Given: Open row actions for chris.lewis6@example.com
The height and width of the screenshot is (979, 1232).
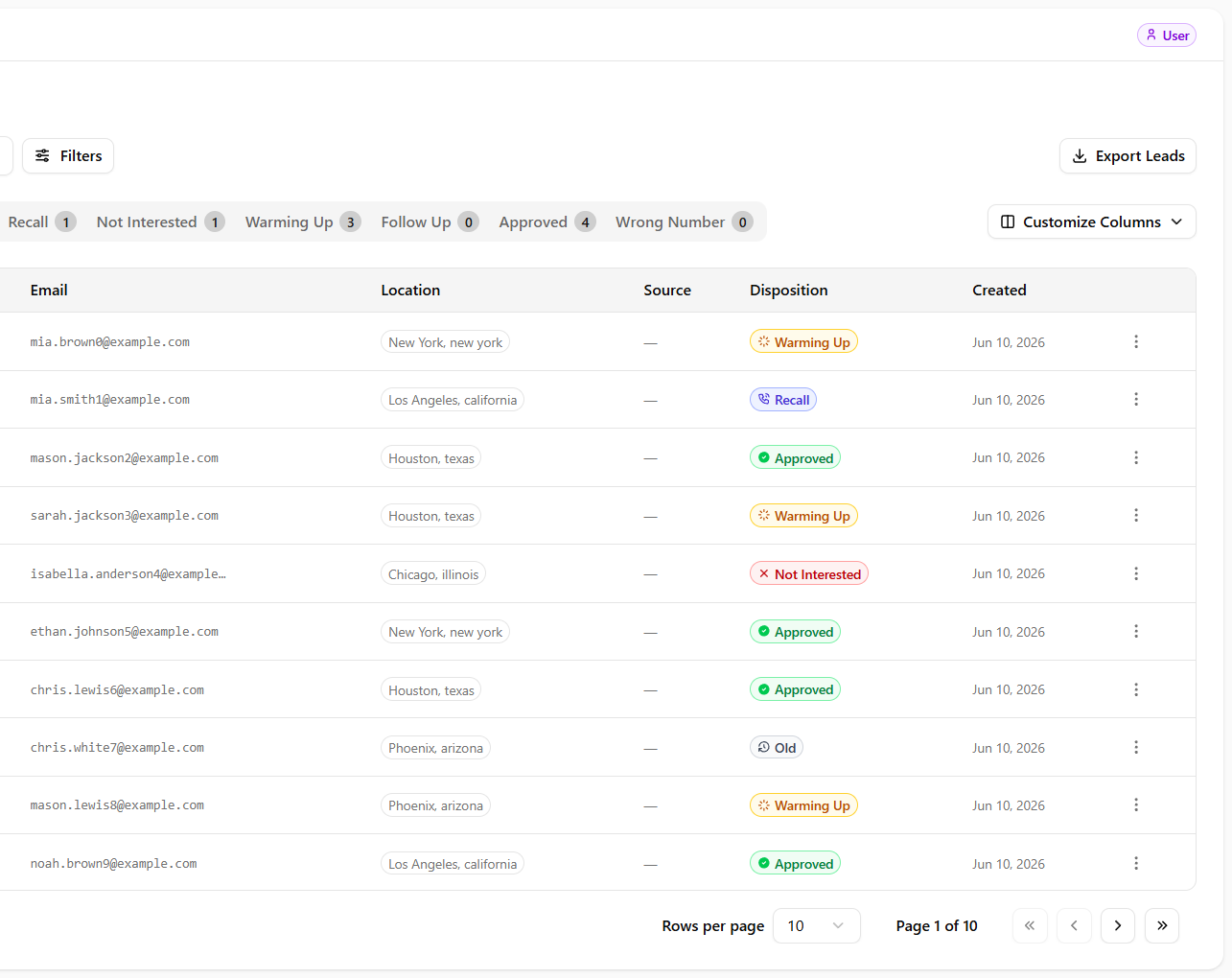Looking at the screenshot, I should [1136, 689].
